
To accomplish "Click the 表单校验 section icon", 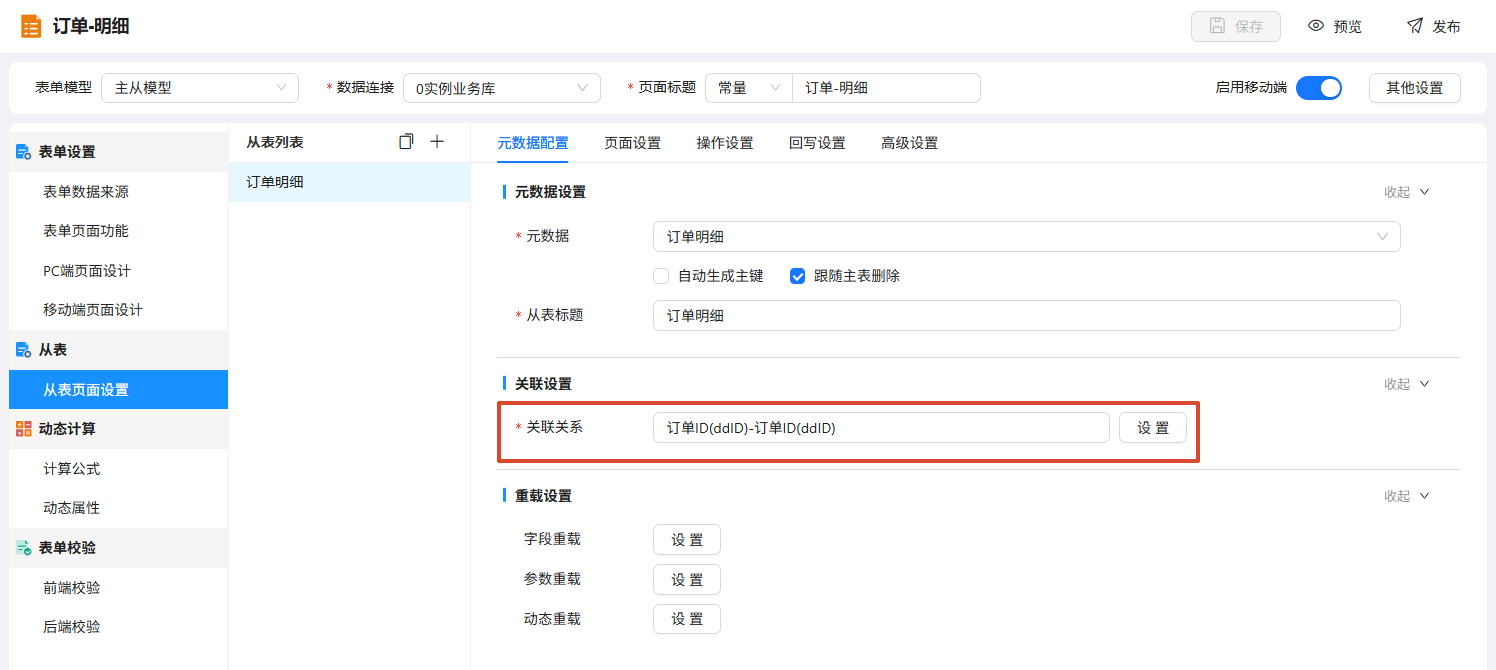I will point(23,548).
